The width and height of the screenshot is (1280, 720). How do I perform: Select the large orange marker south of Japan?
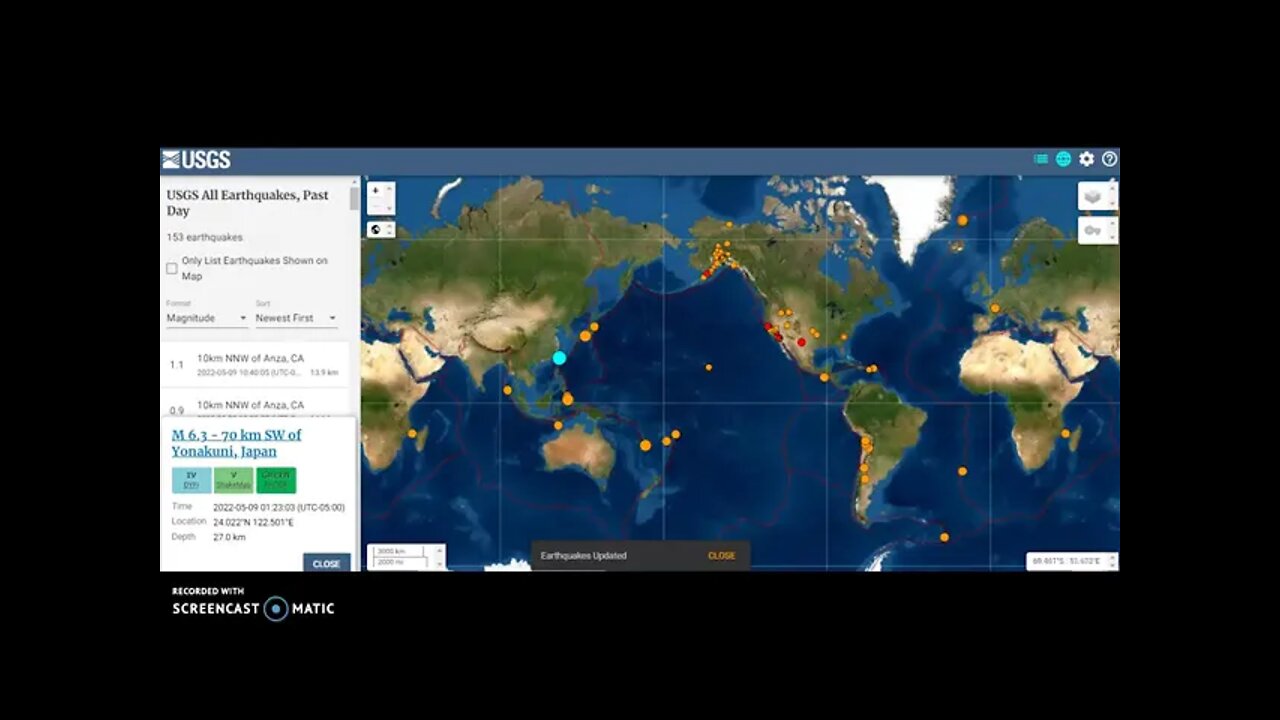(585, 336)
